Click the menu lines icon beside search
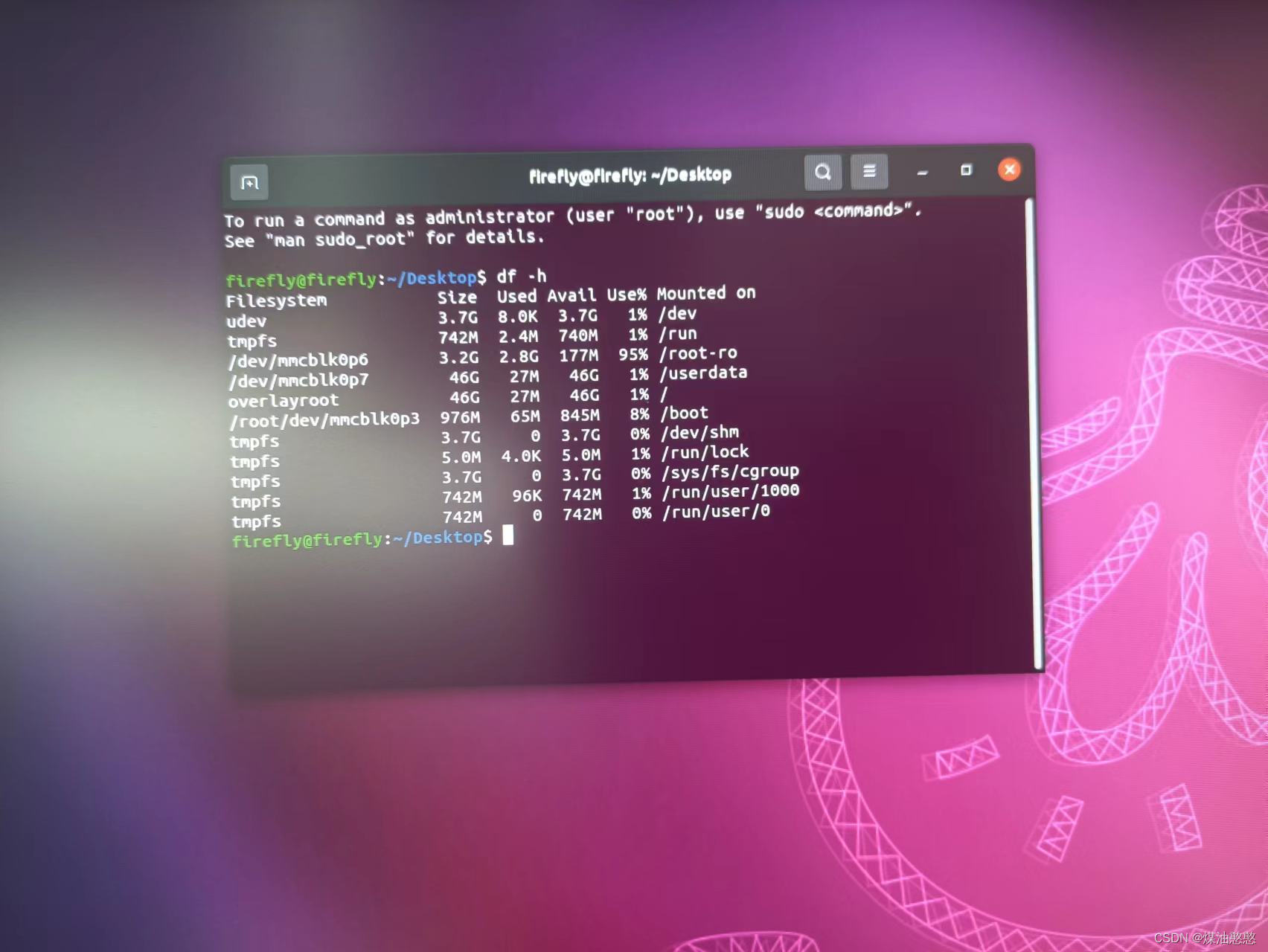1268x952 pixels. [869, 171]
